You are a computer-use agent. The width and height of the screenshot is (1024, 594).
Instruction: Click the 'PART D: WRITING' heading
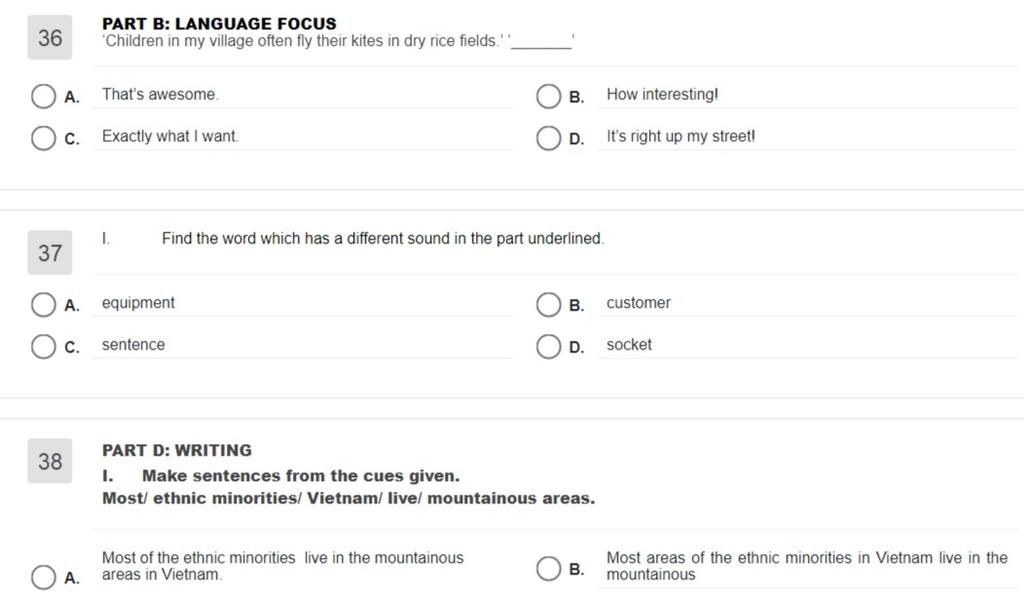(x=177, y=450)
